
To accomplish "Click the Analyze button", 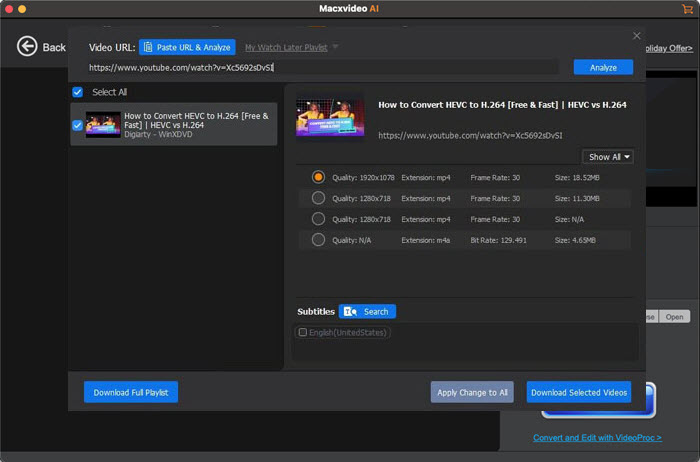I will click(603, 67).
